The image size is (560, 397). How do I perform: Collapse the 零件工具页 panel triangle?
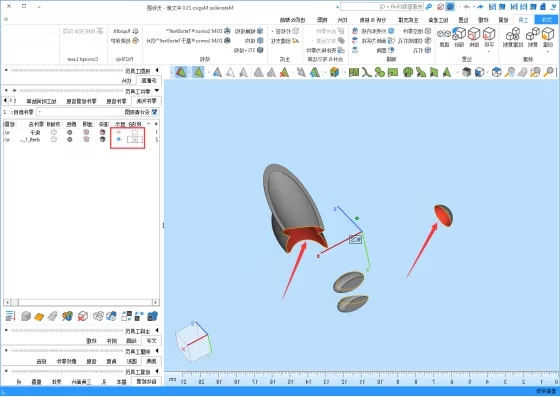tap(157, 91)
